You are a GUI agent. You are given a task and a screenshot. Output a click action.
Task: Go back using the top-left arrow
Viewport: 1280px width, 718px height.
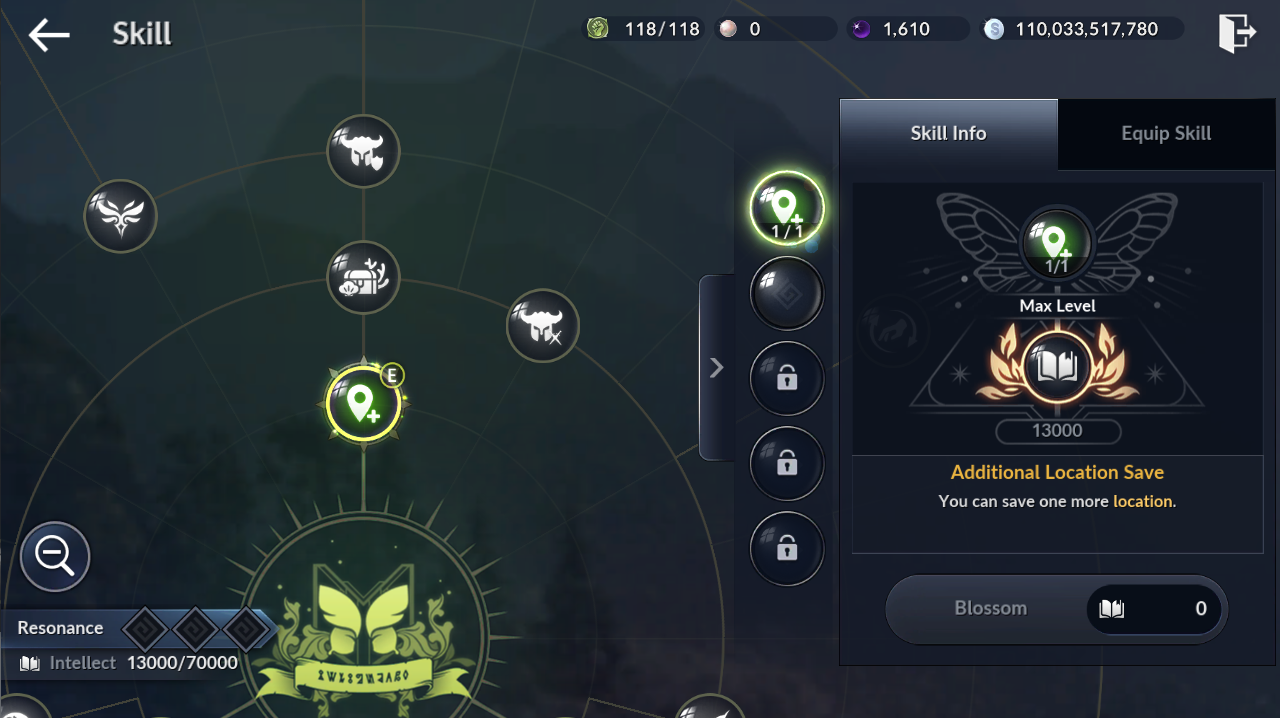48,35
